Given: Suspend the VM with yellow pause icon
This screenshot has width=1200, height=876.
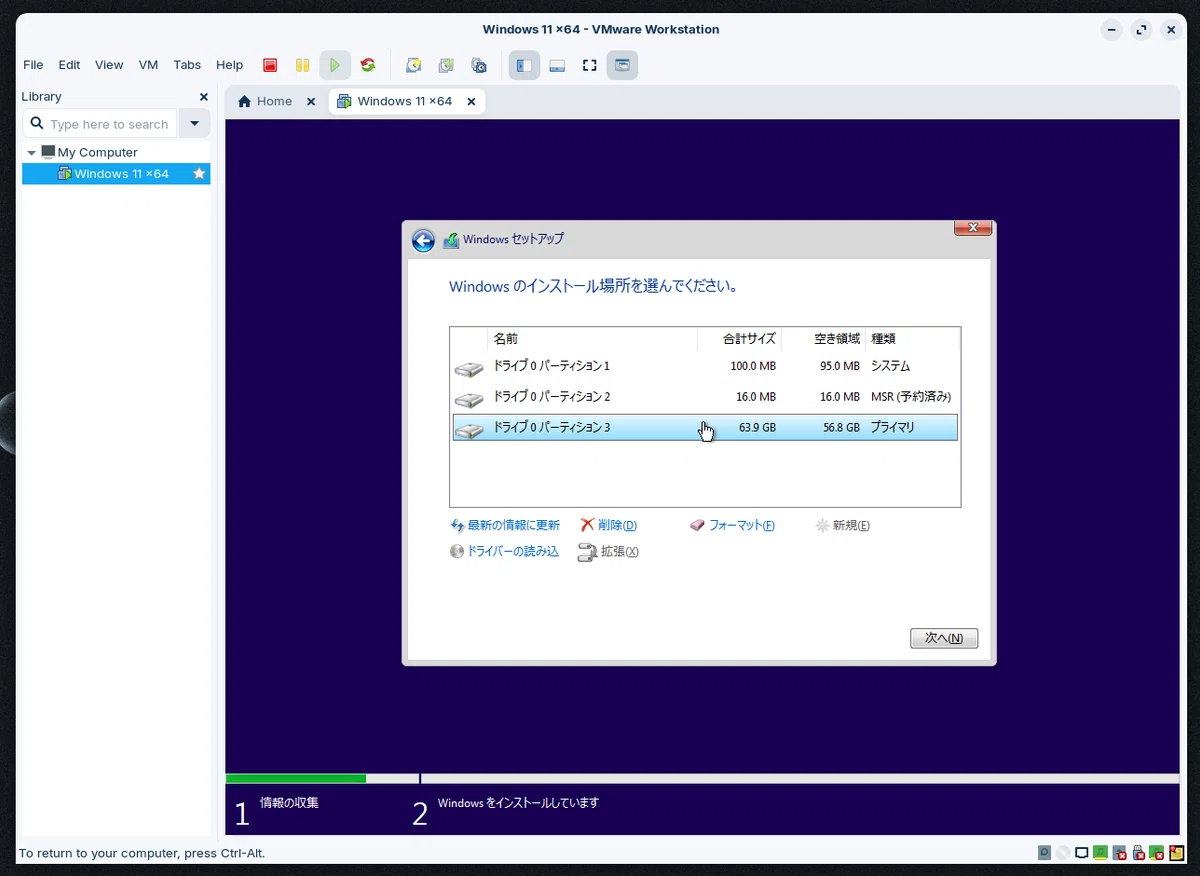Looking at the screenshot, I should pyautogui.click(x=302, y=65).
